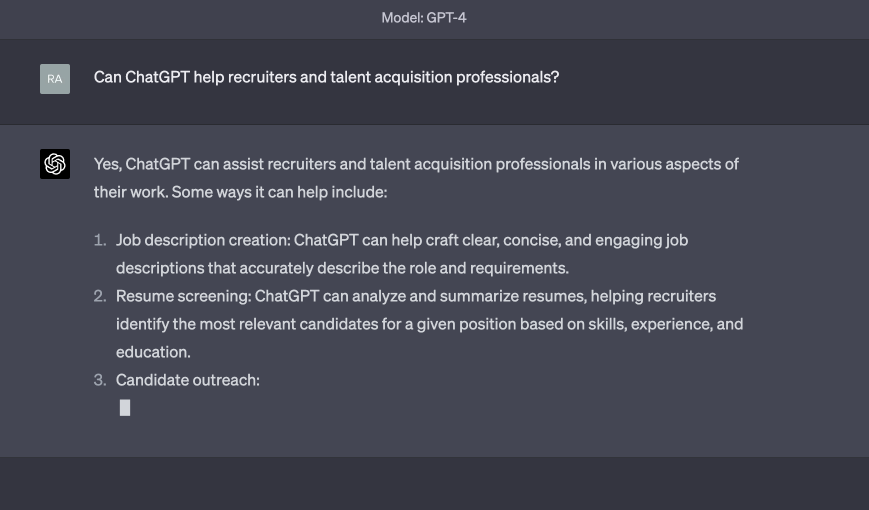Click the blinking typing cursor block

pyautogui.click(x=125, y=407)
